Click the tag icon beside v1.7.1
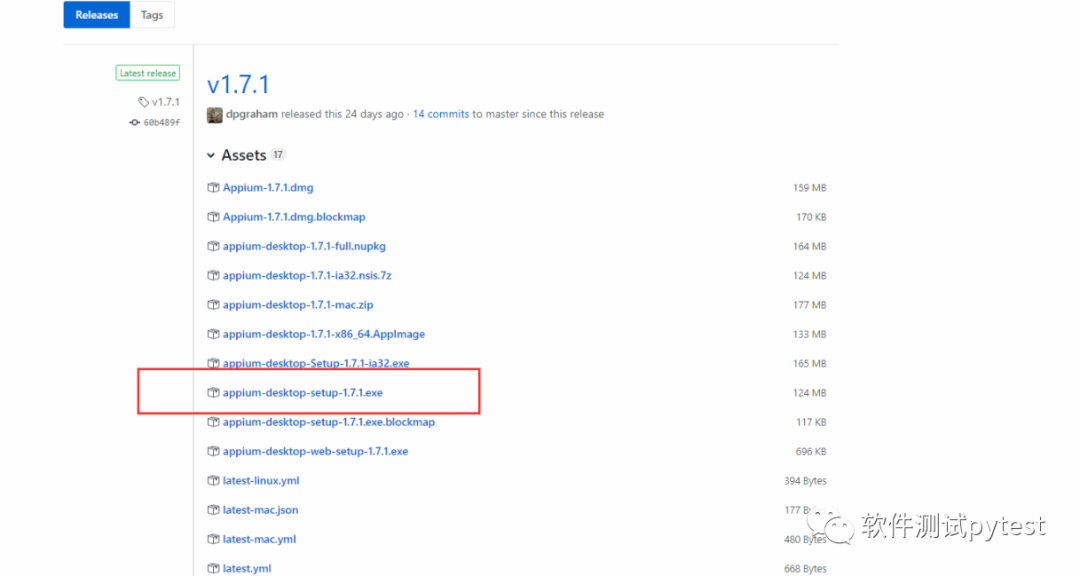 (143, 102)
